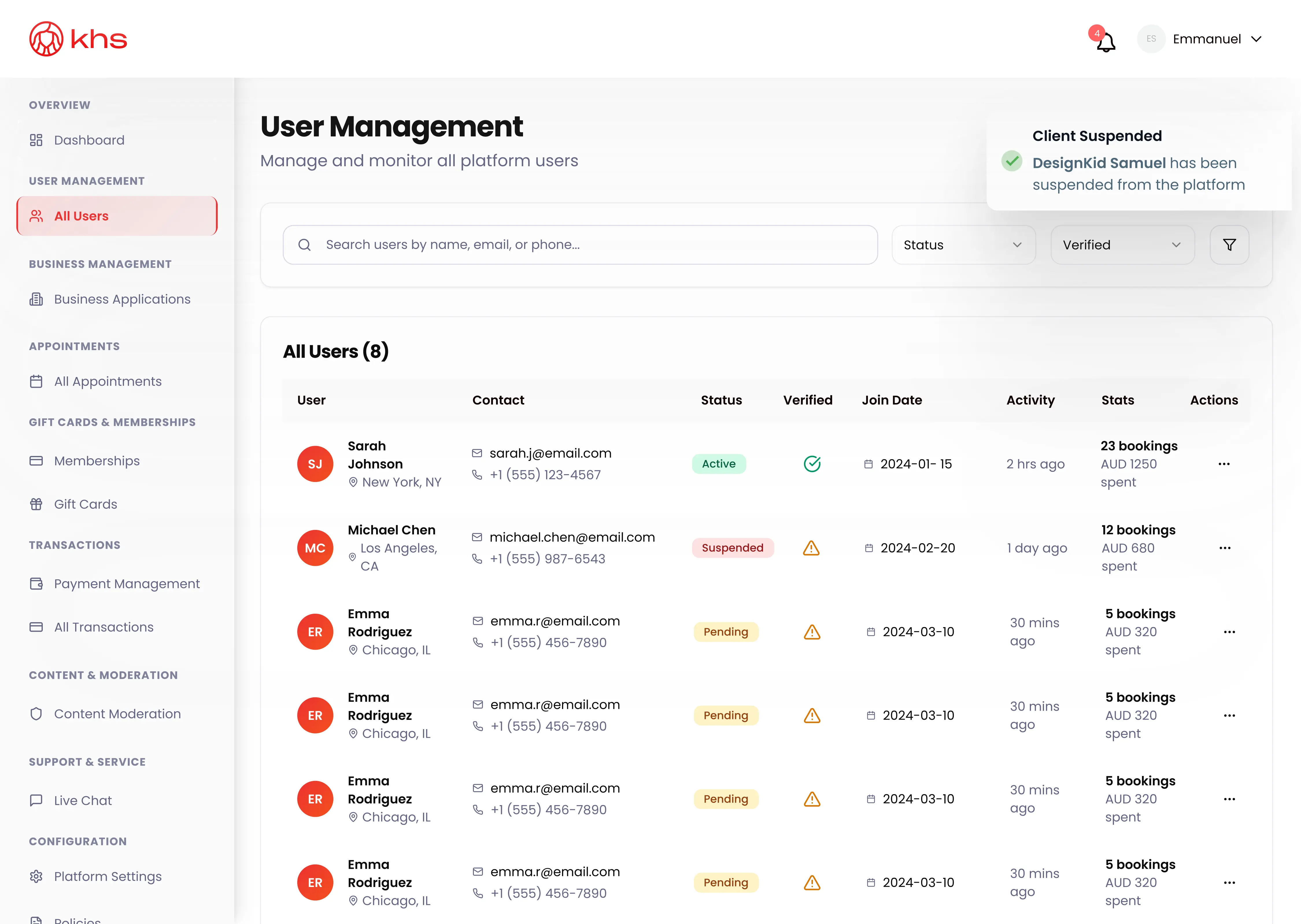The image size is (1301, 924).
Task: Click the SJ avatar for Sarah Johnson
Action: pos(315,464)
